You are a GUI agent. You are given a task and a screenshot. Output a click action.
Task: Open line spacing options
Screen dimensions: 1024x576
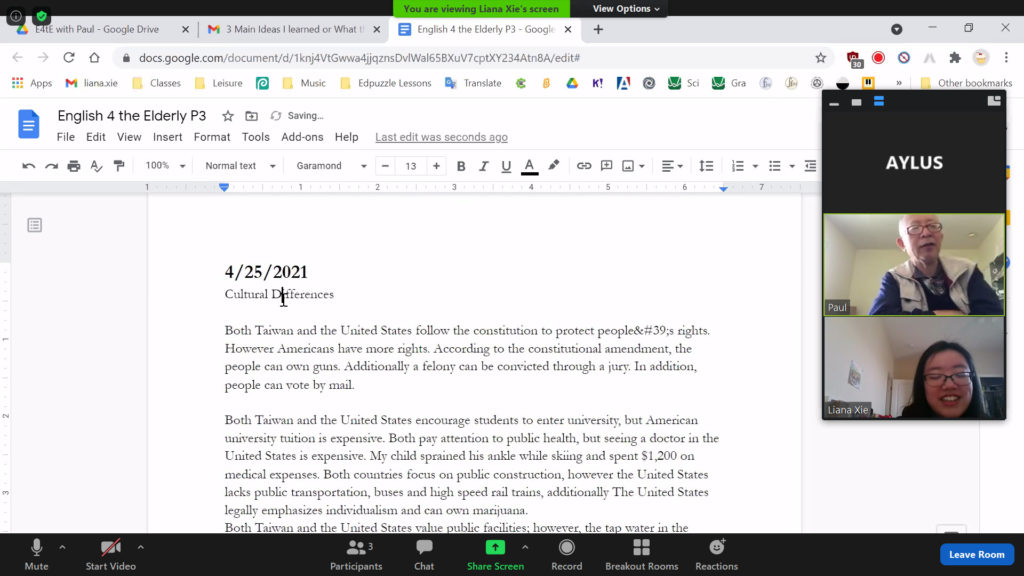click(x=706, y=166)
